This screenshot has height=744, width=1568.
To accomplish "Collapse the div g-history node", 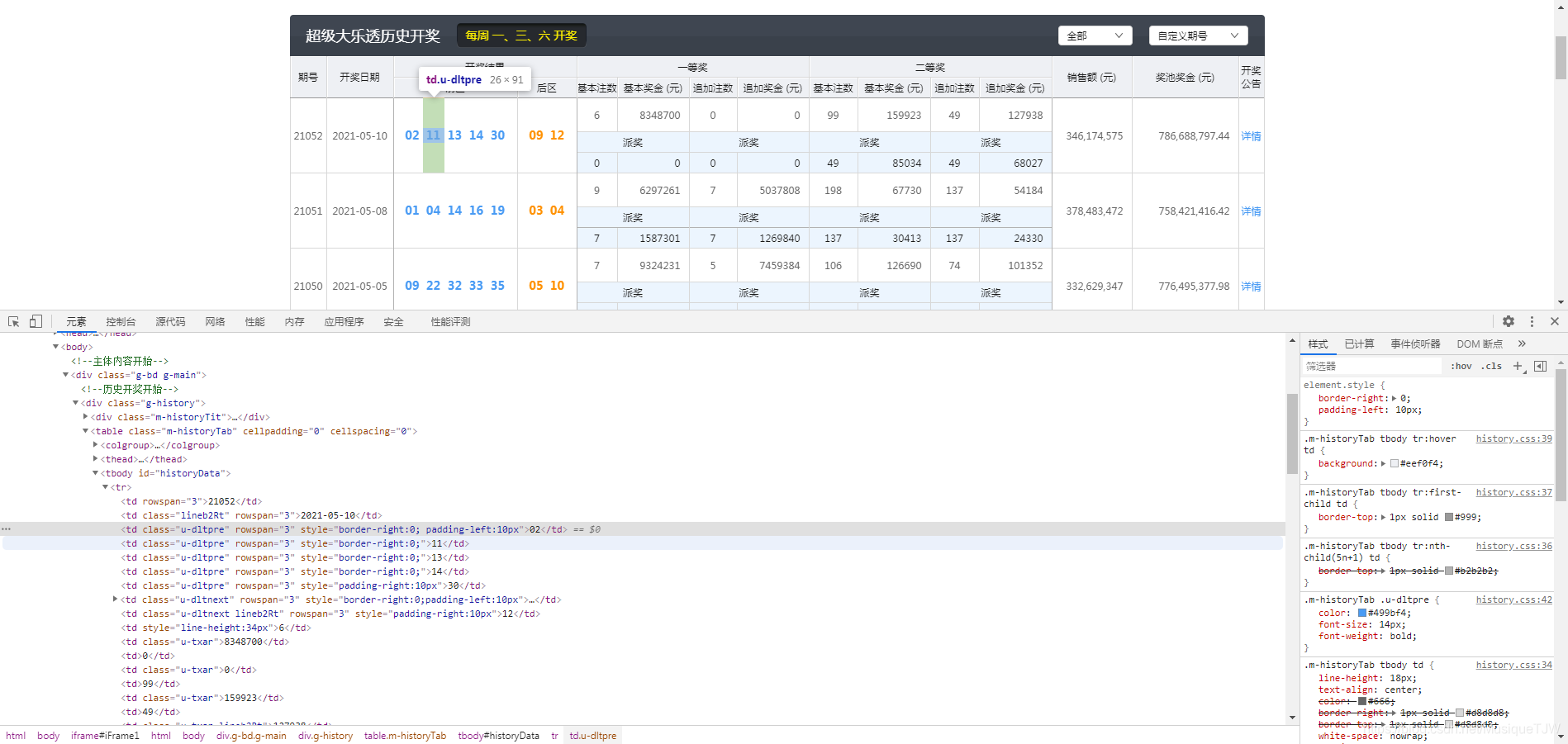I will pyautogui.click(x=76, y=403).
